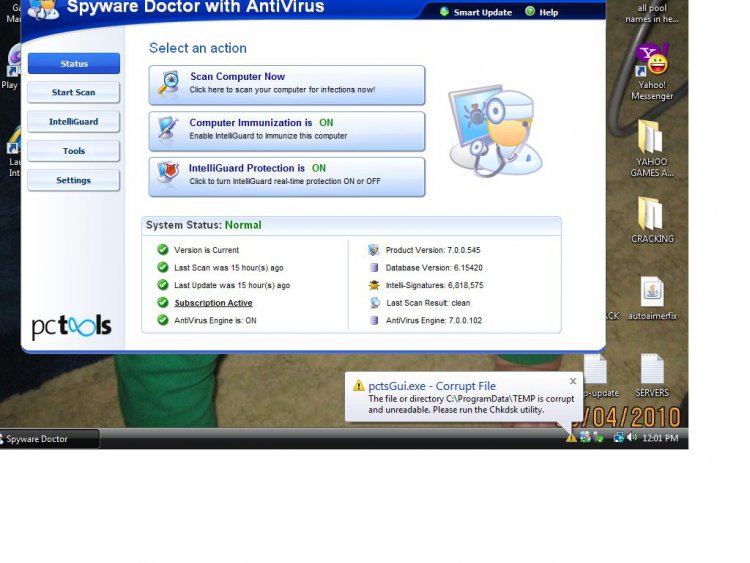The width and height of the screenshot is (750, 563).
Task: Open Settings sidebar section
Action: (x=74, y=180)
